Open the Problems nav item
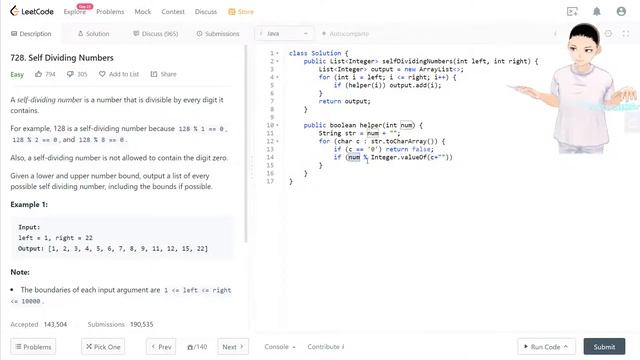Screen dimensions: 640x360 [110, 12]
